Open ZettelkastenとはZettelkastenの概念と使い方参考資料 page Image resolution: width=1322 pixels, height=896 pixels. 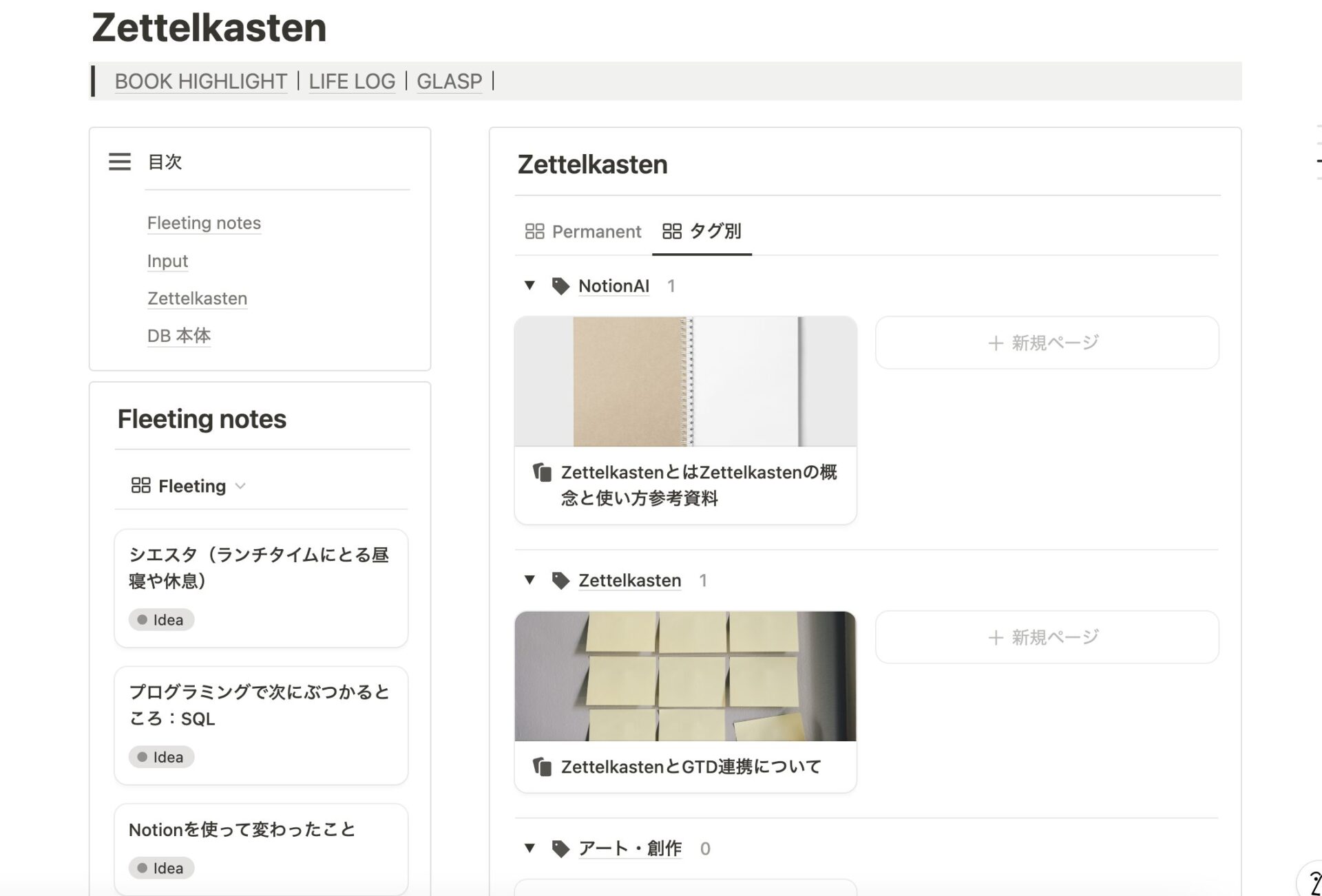coord(699,485)
